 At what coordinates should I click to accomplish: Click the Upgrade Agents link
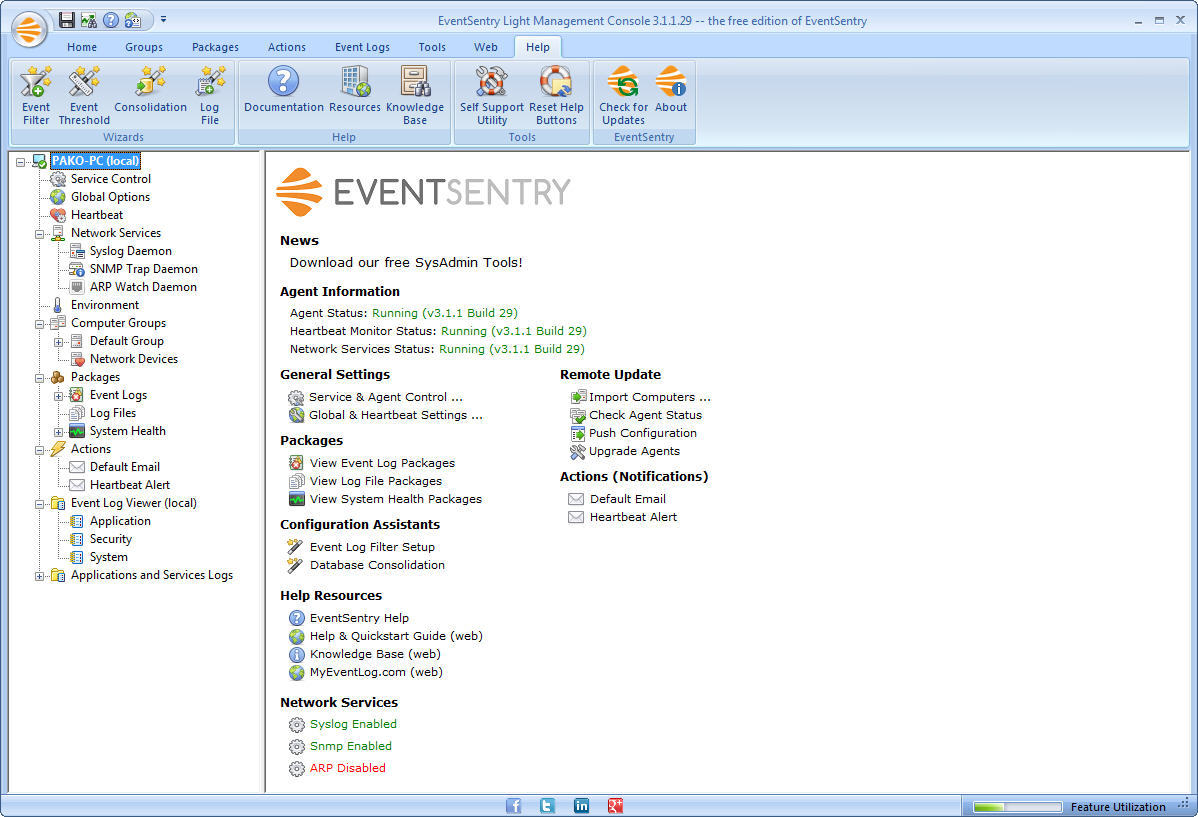point(634,451)
